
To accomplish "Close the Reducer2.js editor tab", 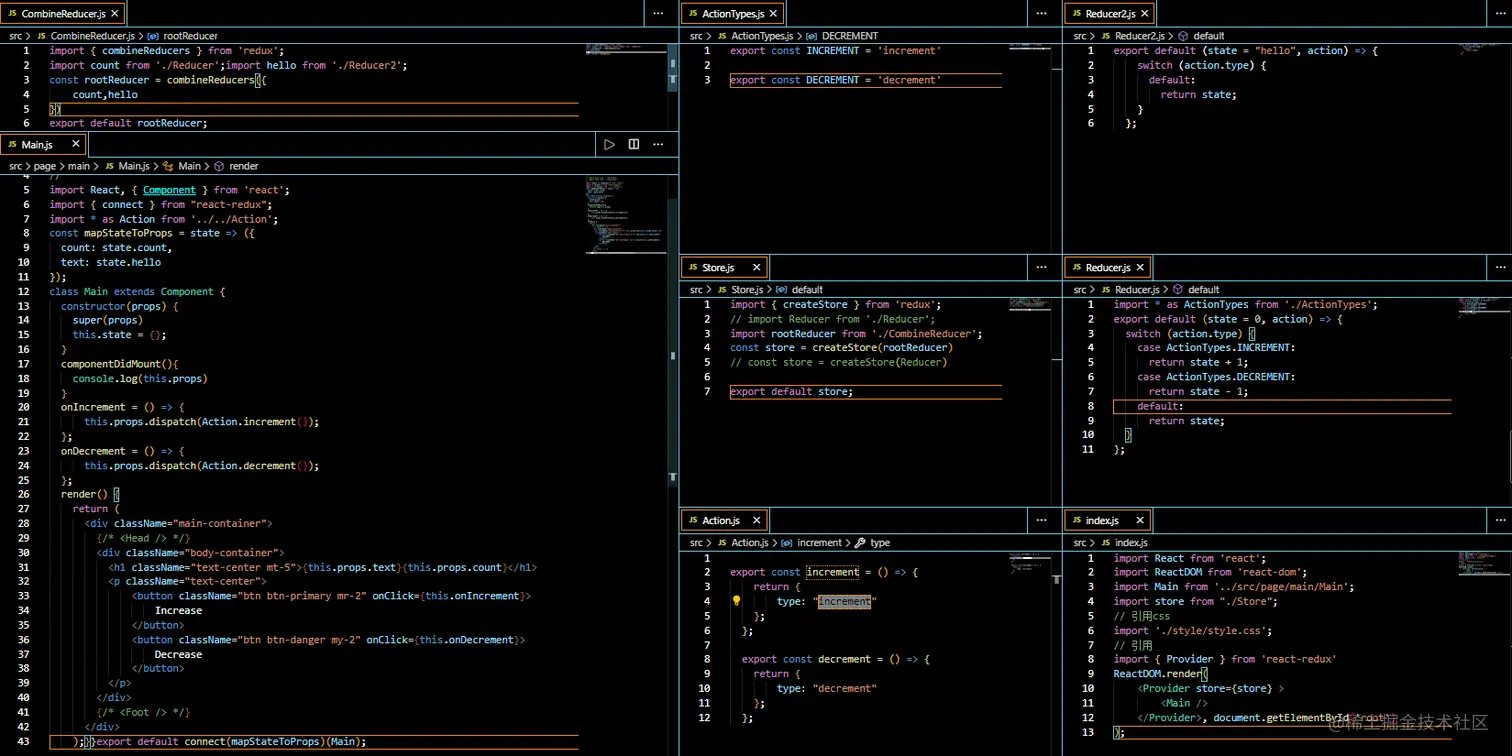I will (x=1146, y=14).
